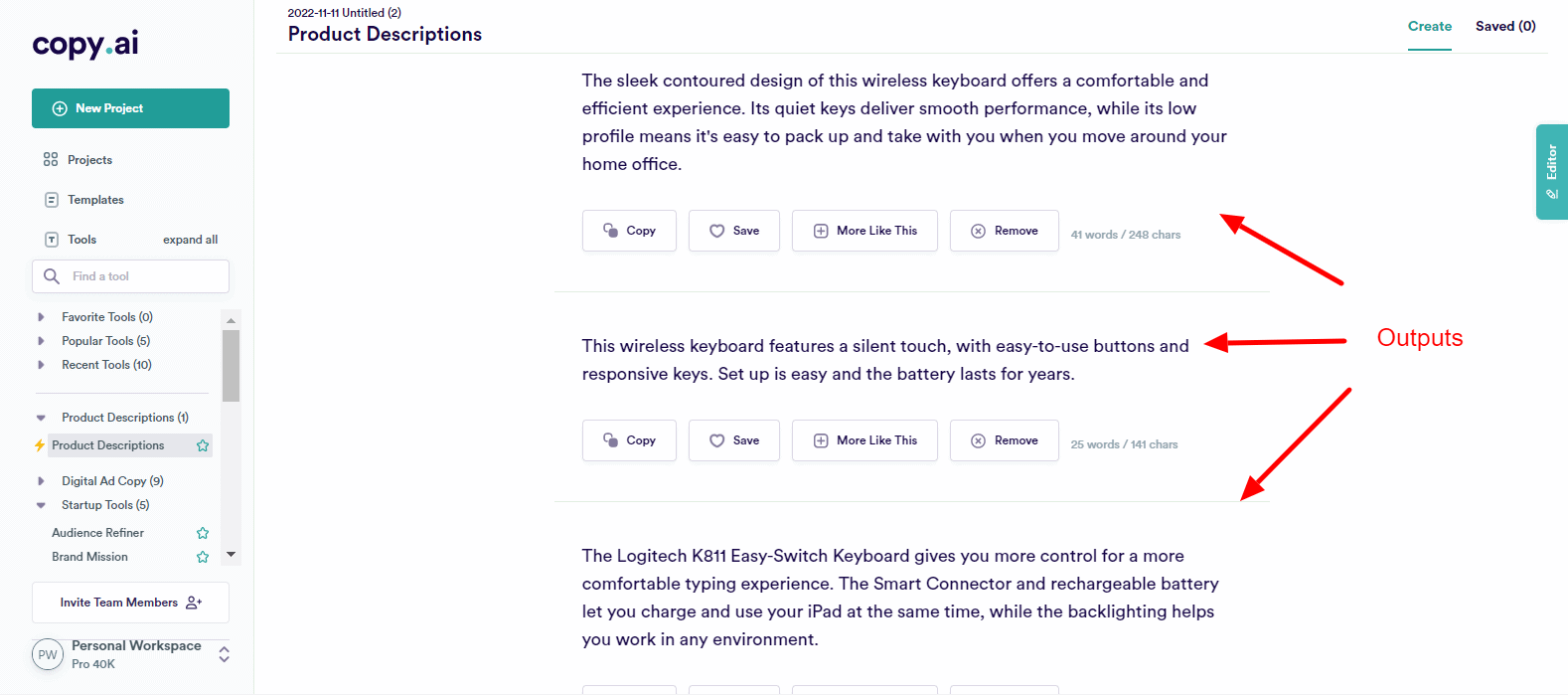The height and width of the screenshot is (695, 1568).
Task: Expand the Digital Ad Copy (9) group
Action: pyautogui.click(x=41, y=481)
